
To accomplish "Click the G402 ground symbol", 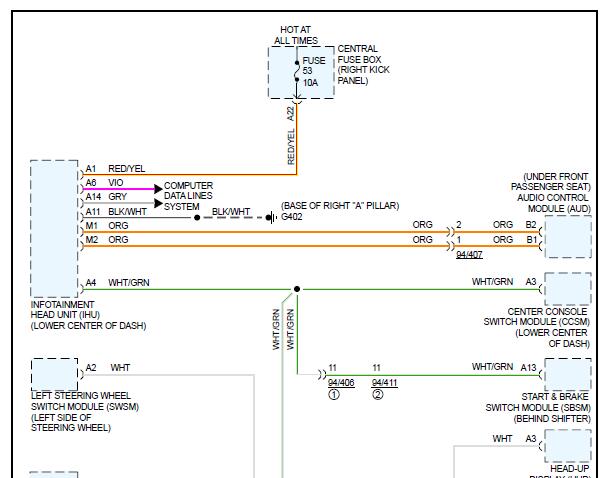I will tap(272, 218).
